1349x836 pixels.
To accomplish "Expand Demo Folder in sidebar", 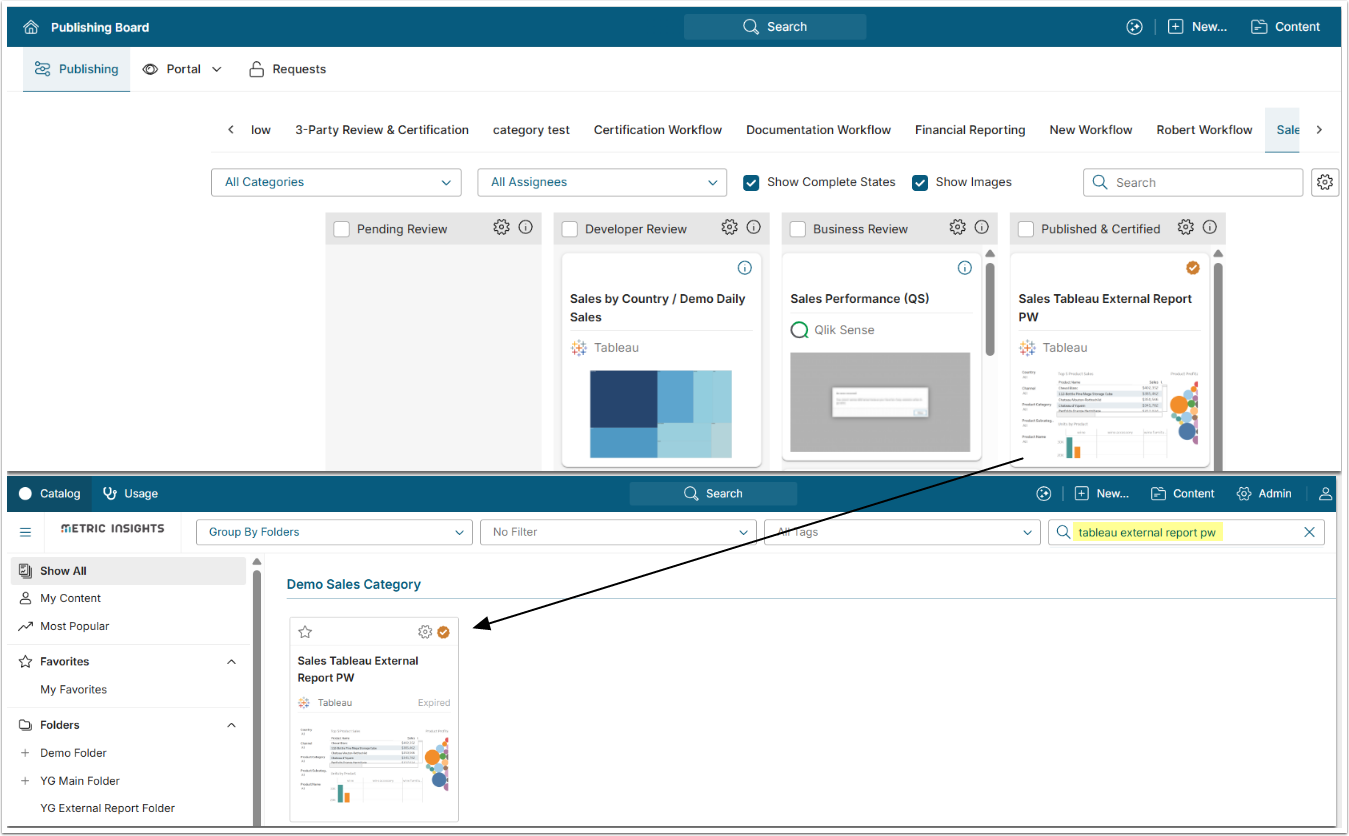I will point(26,753).
